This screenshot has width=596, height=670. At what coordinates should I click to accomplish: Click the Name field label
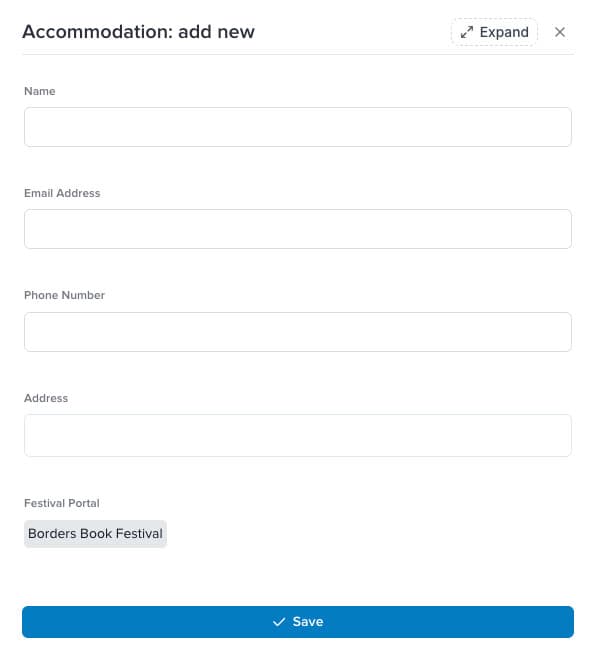(x=40, y=91)
